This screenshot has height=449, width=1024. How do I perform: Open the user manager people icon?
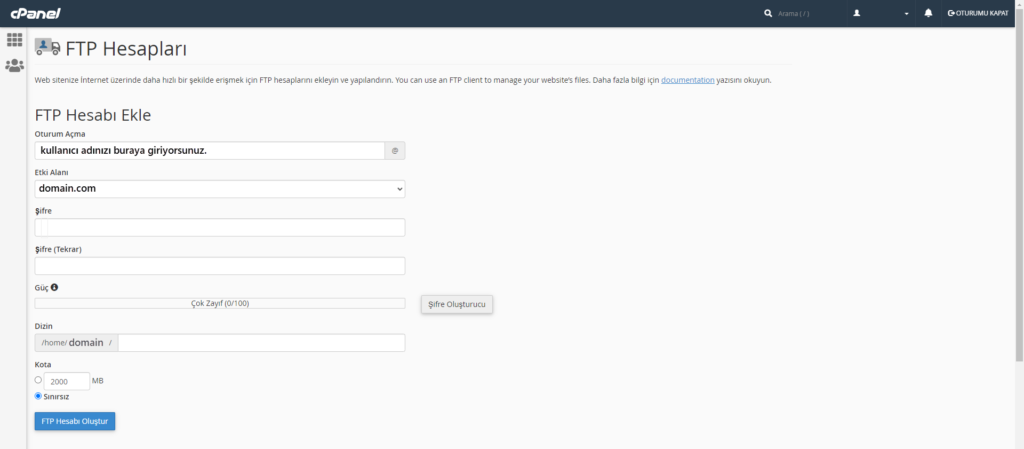coord(14,66)
